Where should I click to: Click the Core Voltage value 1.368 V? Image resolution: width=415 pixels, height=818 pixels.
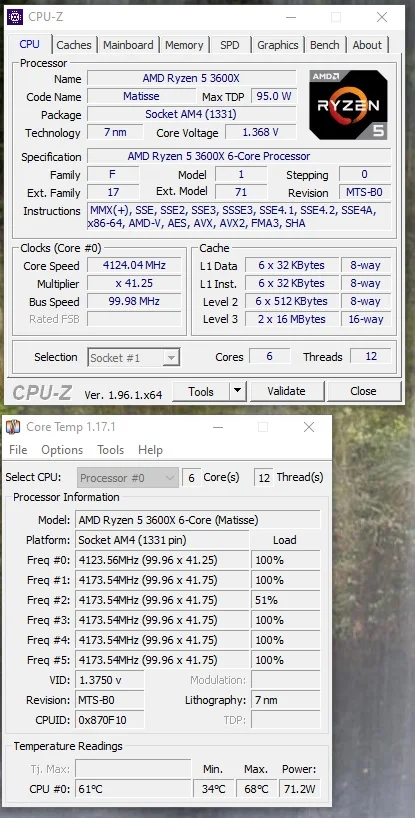click(260, 133)
